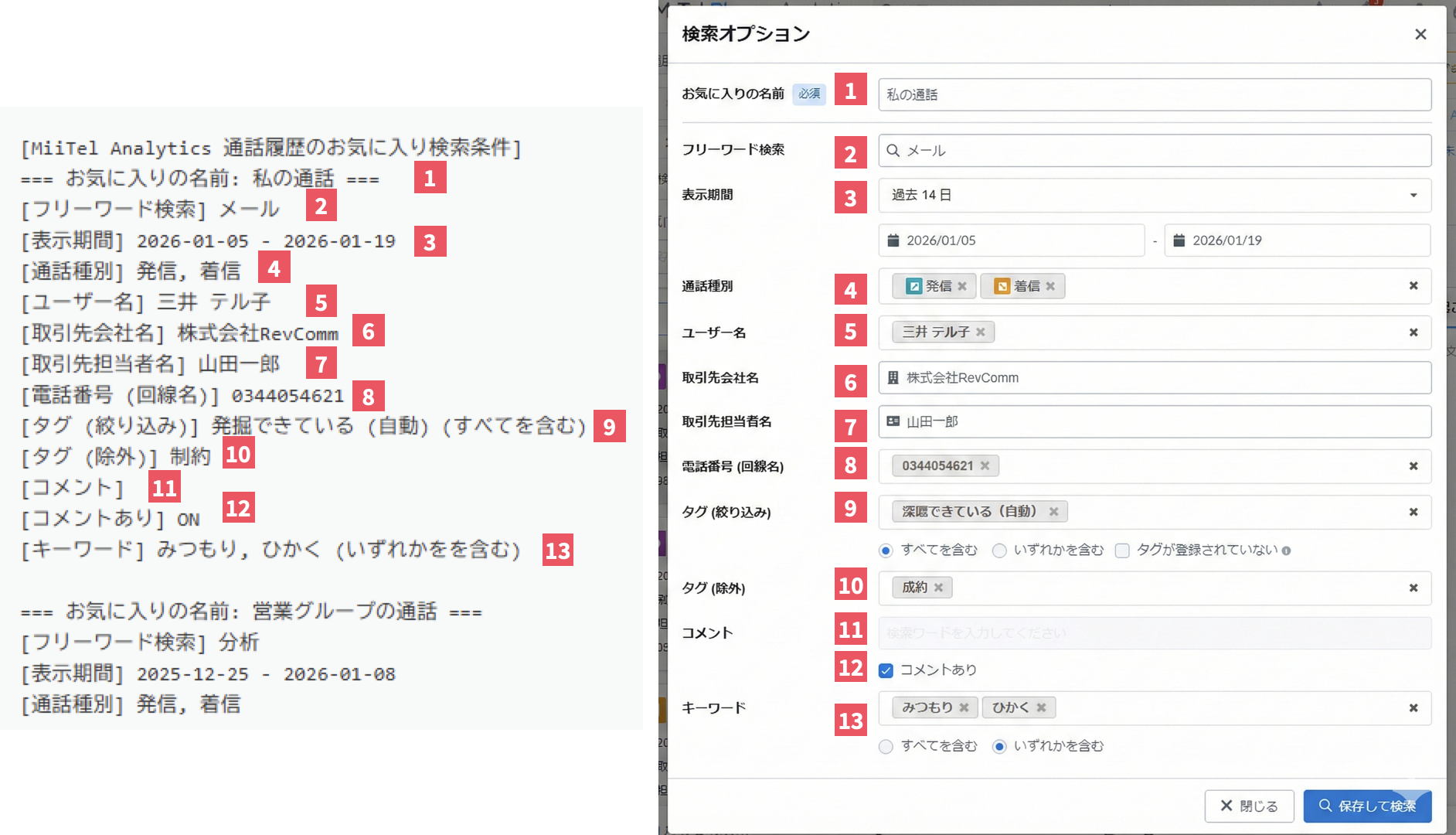Open the end date field 2026/01/19

point(1297,240)
